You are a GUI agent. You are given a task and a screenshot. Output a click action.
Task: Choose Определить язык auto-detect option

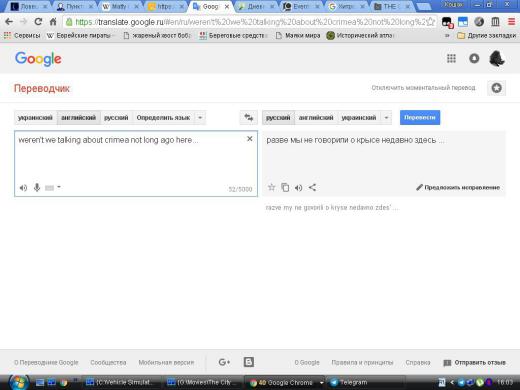coord(163,118)
